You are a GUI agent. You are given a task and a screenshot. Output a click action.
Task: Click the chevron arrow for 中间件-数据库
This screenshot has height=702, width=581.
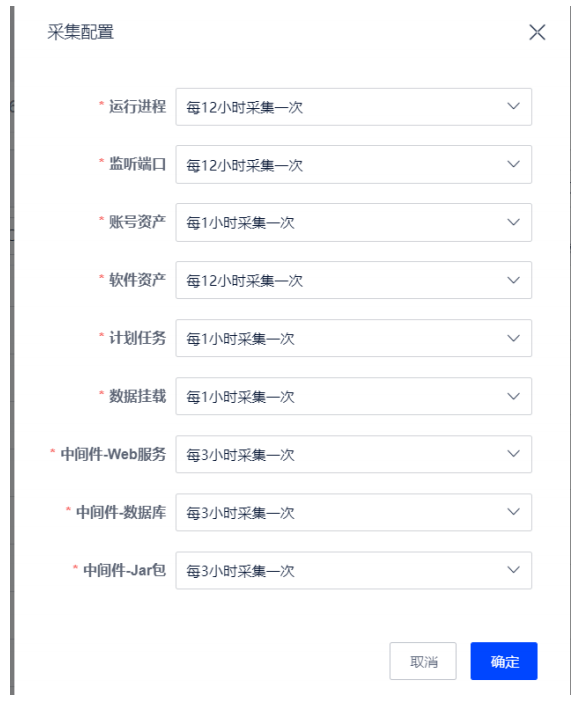pos(513,512)
